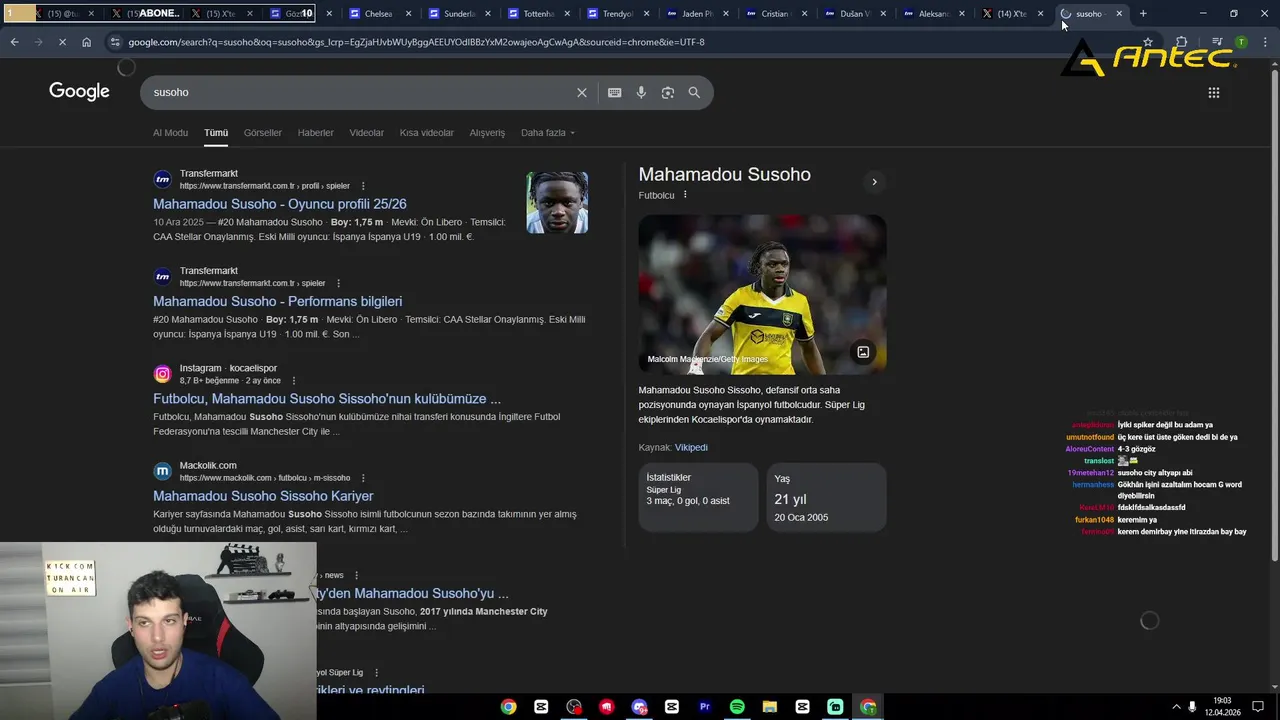Bookmark this page with the star icon

[x=1148, y=42]
